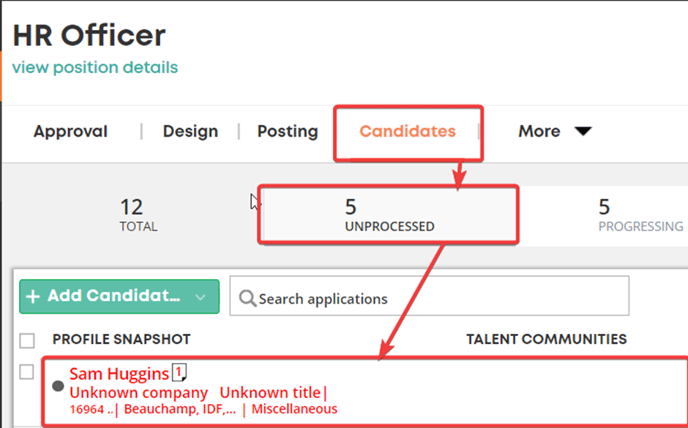Viewport: 688px width, 428px height.
Task: Check the box next to Sam Huggins
Action: (27, 372)
